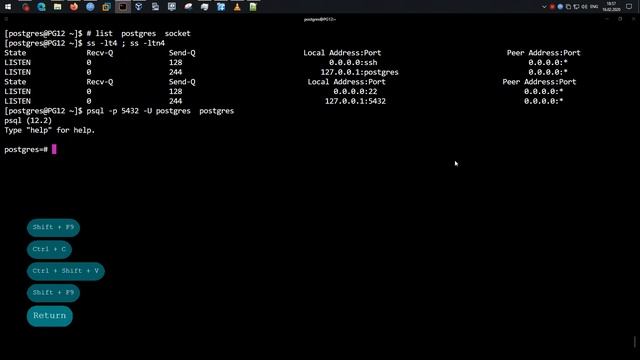Click the terminal scrollbar thumb
This screenshot has height=360, width=640.
(x=635, y=342)
